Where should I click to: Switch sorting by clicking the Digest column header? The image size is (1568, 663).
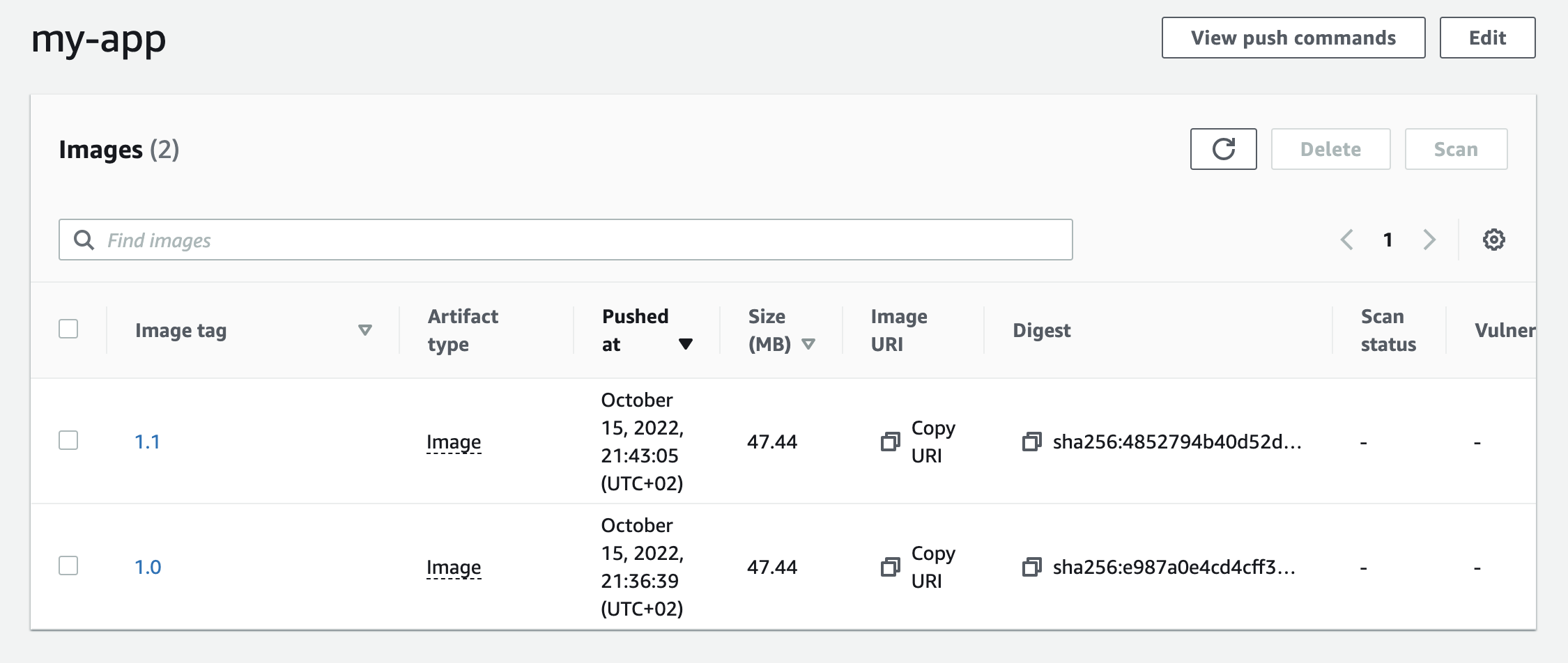point(1042,330)
